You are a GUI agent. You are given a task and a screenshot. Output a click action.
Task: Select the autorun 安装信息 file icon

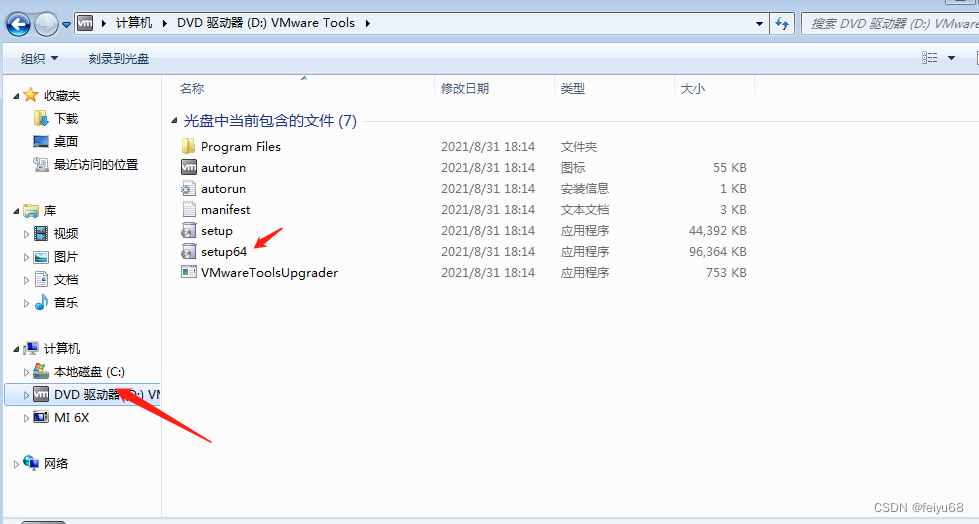pos(189,189)
